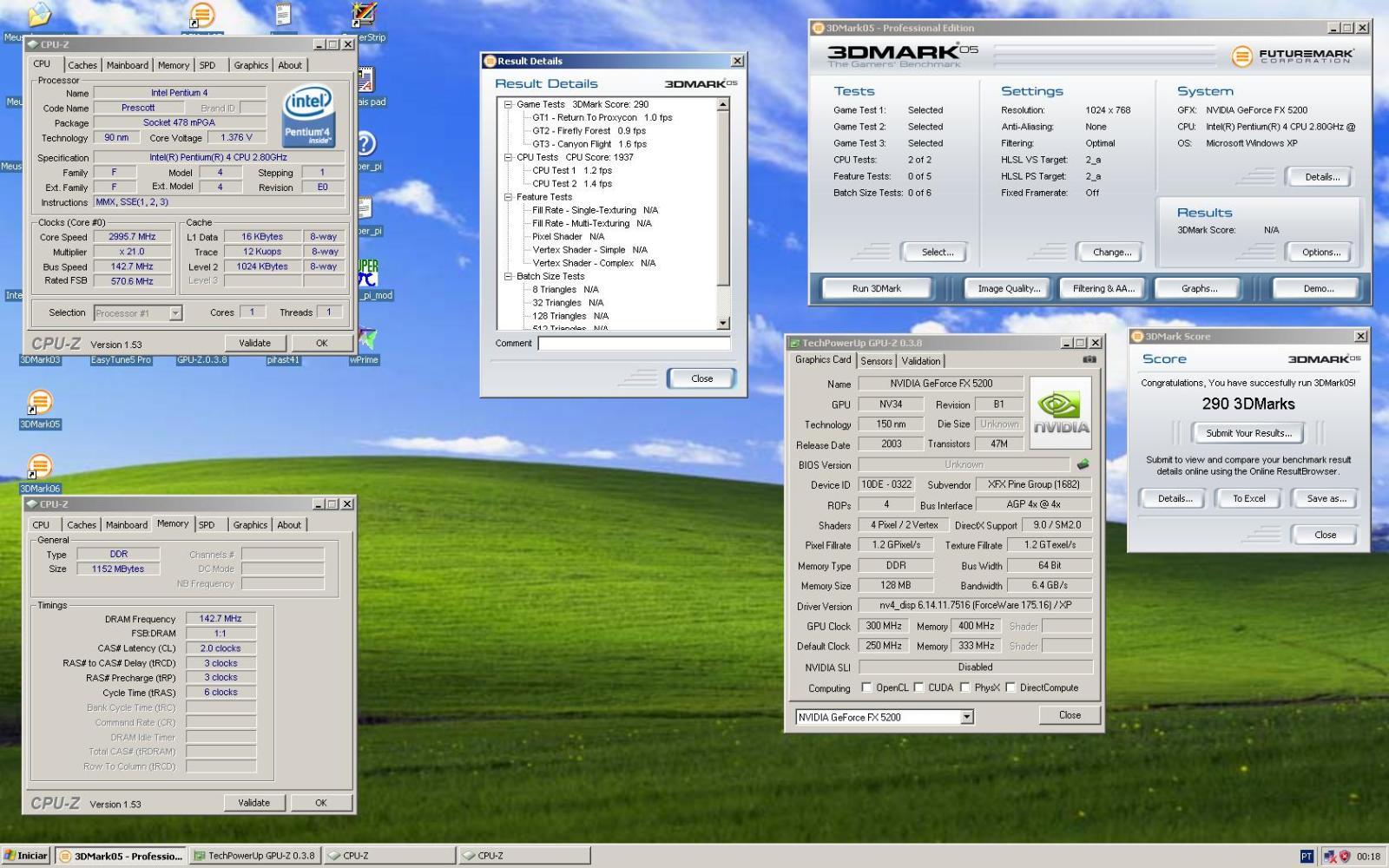Click Close in Result Details window
This screenshot has width=1389, height=868.
click(x=701, y=378)
